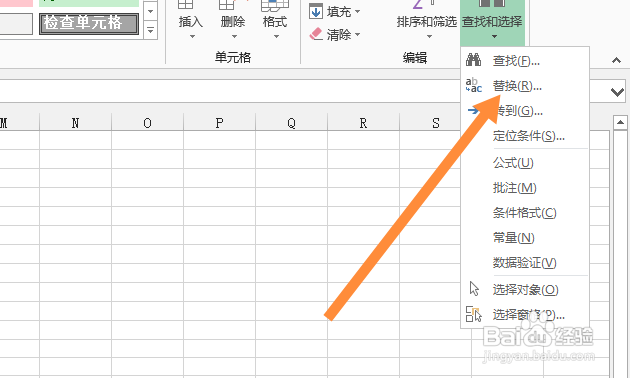Click the arrow cursor Select Objects icon
The height and width of the screenshot is (378, 630).
click(x=474, y=289)
